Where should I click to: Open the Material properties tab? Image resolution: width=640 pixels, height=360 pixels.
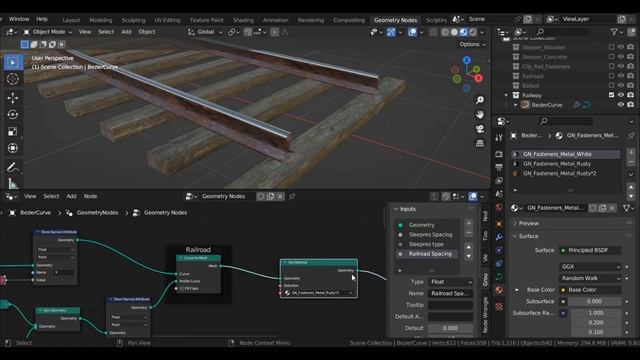[x=499, y=290]
